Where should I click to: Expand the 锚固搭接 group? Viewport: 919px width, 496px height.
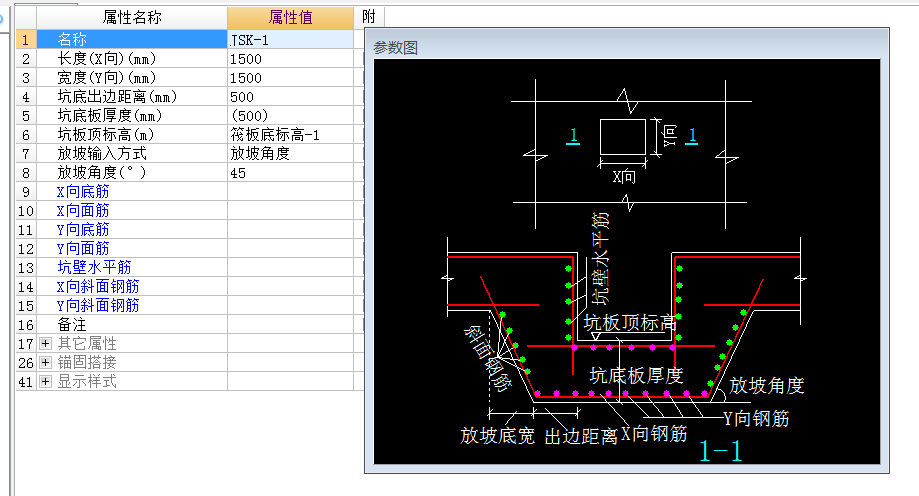pos(45,362)
